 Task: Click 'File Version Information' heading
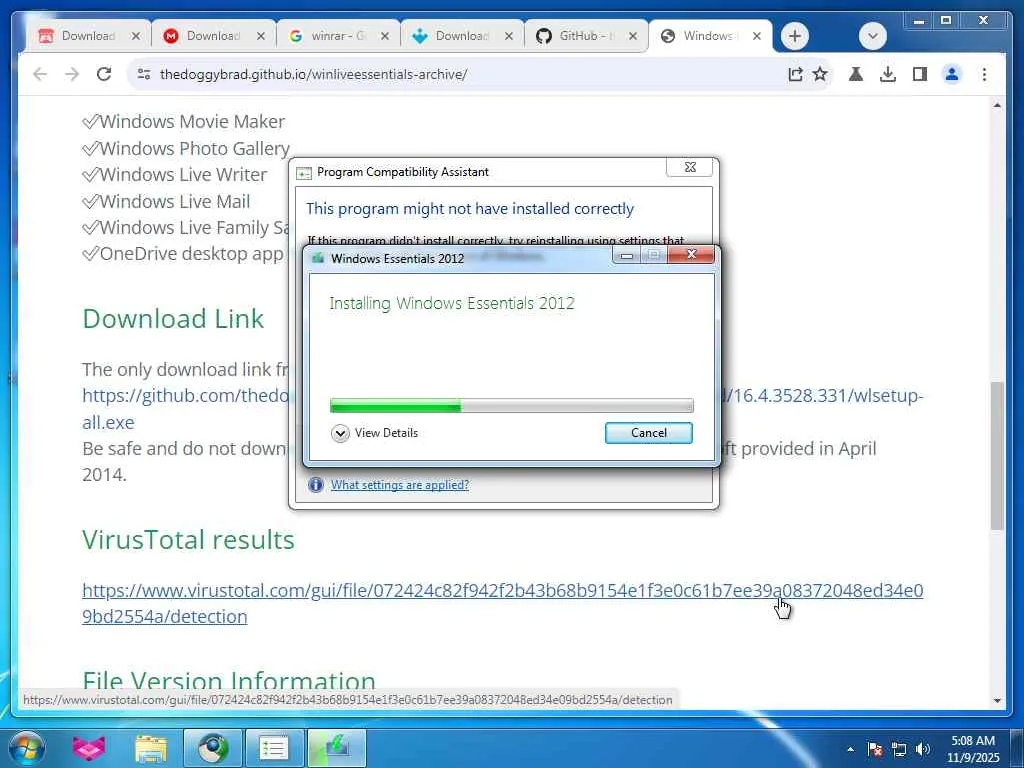[x=229, y=681]
